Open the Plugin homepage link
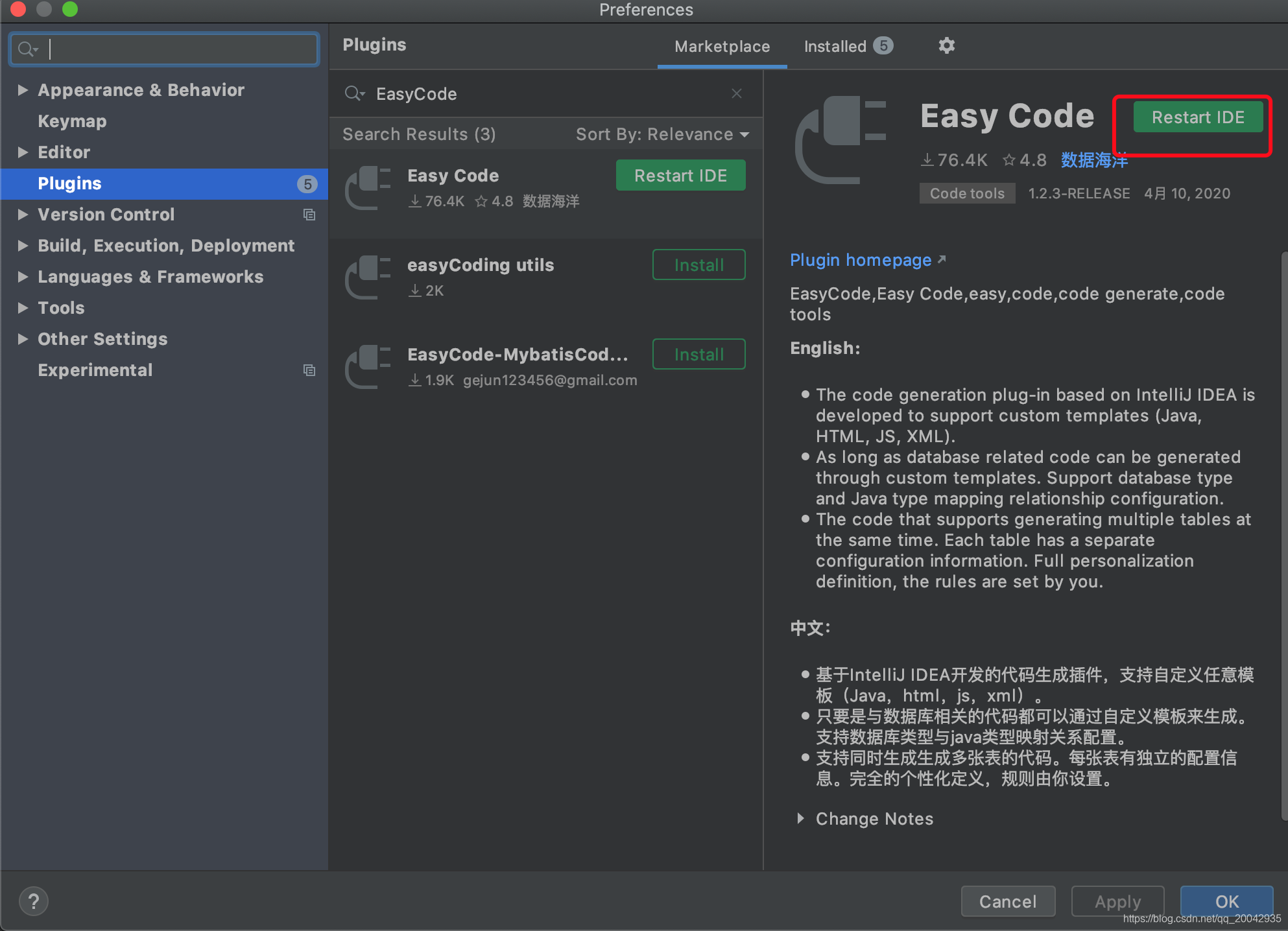Viewport: 1288px width, 931px height. 861,260
